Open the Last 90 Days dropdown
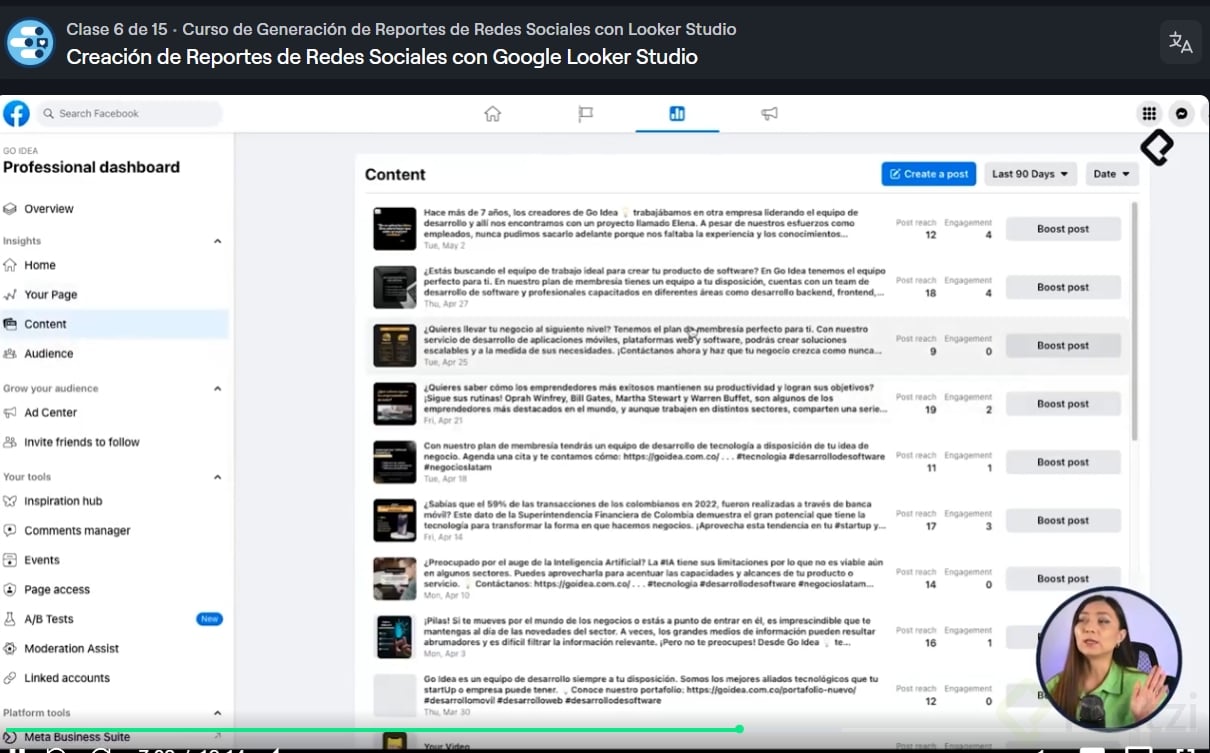 pos(1030,174)
